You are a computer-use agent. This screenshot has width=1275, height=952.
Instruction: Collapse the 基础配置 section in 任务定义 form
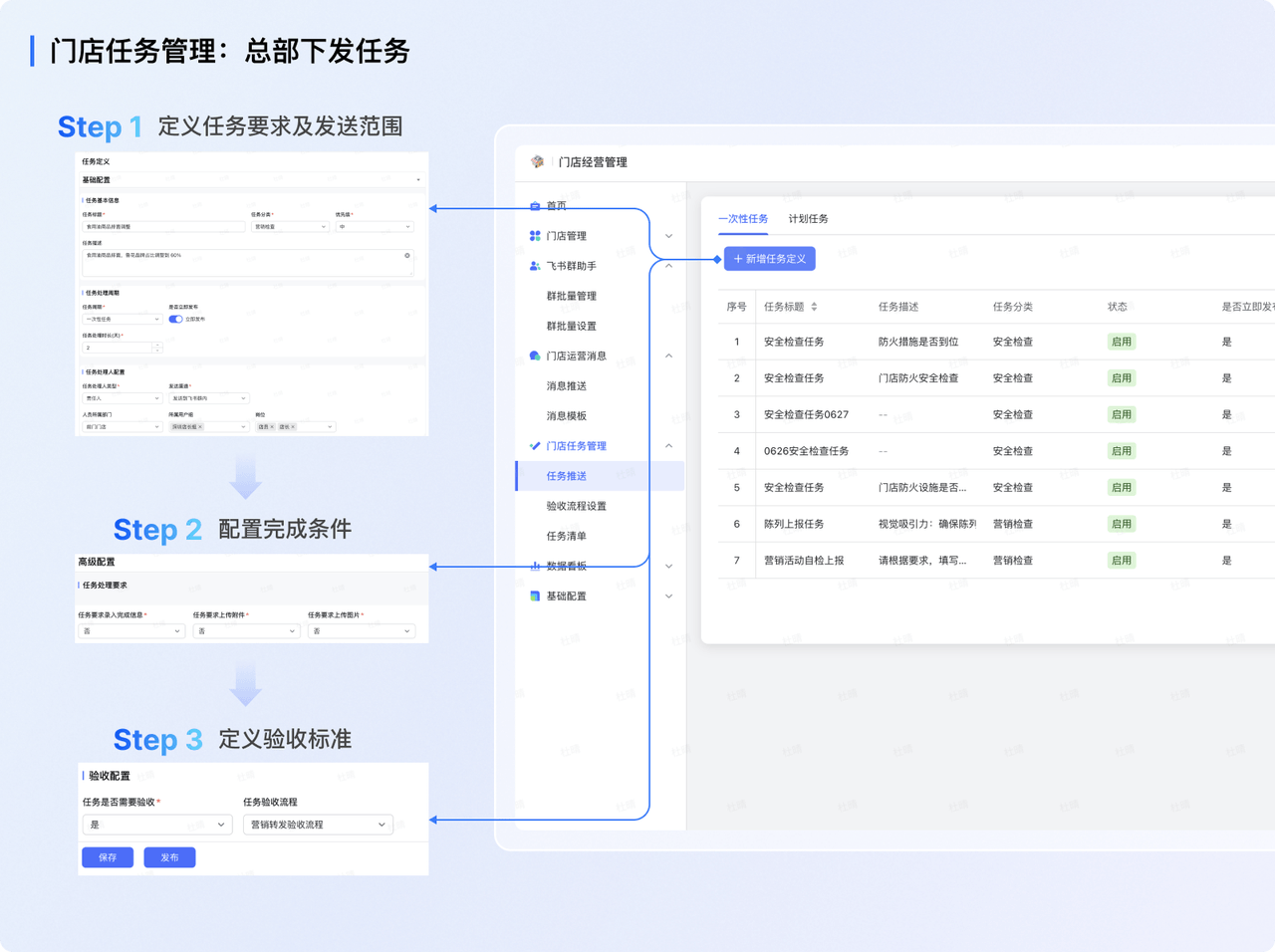point(418,180)
